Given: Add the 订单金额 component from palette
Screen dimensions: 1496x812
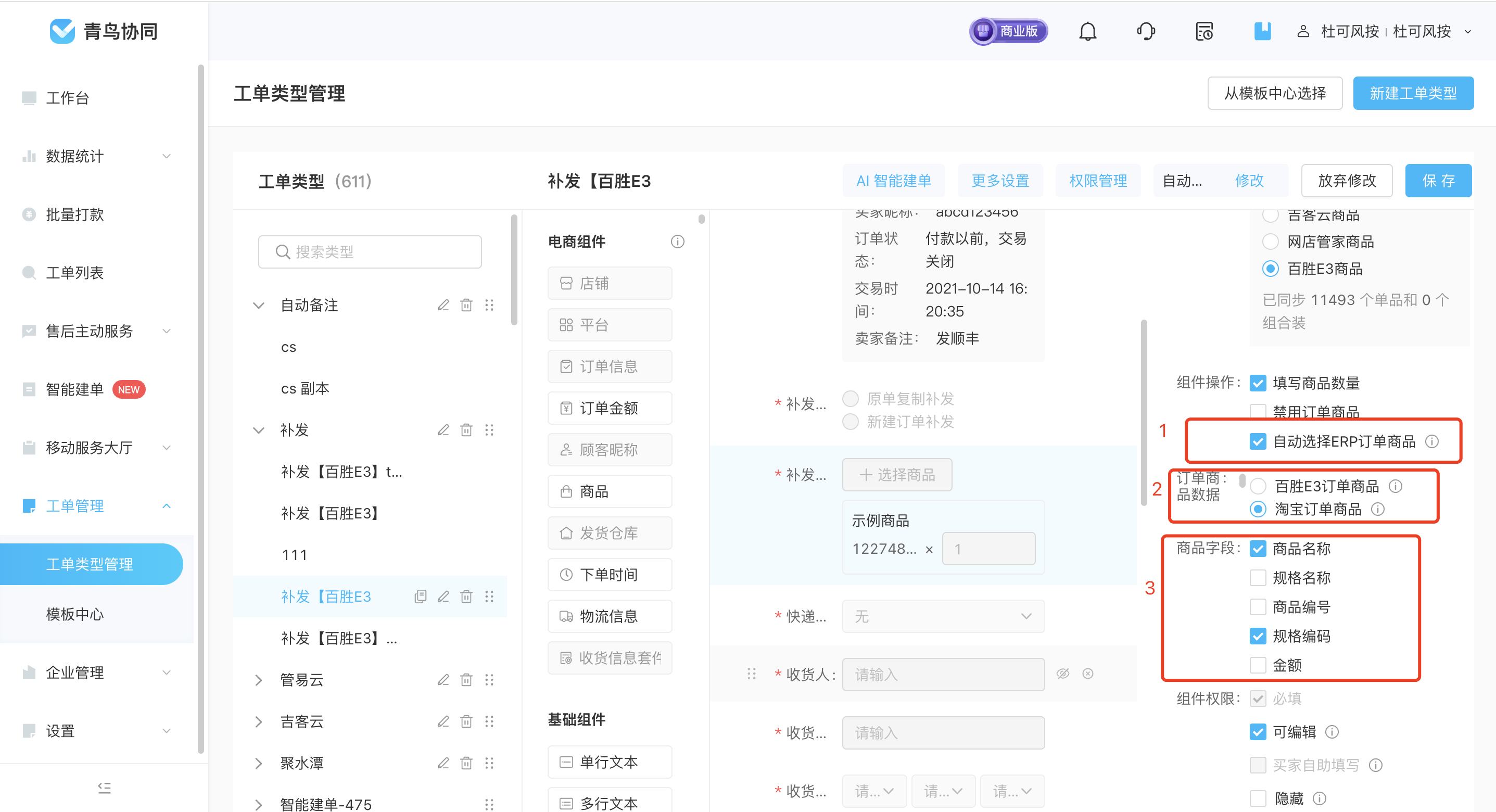Looking at the screenshot, I should 610,408.
